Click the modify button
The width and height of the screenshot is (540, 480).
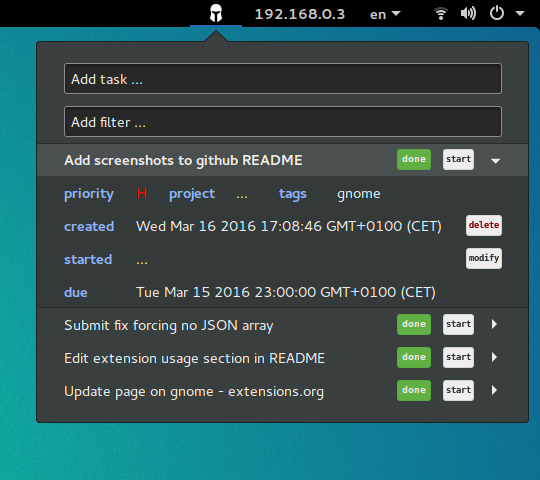(484, 258)
